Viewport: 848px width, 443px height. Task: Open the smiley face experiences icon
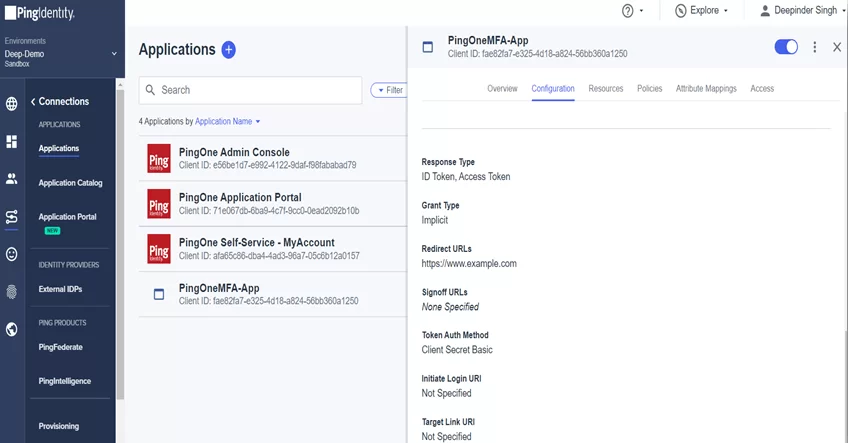coord(11,254)
